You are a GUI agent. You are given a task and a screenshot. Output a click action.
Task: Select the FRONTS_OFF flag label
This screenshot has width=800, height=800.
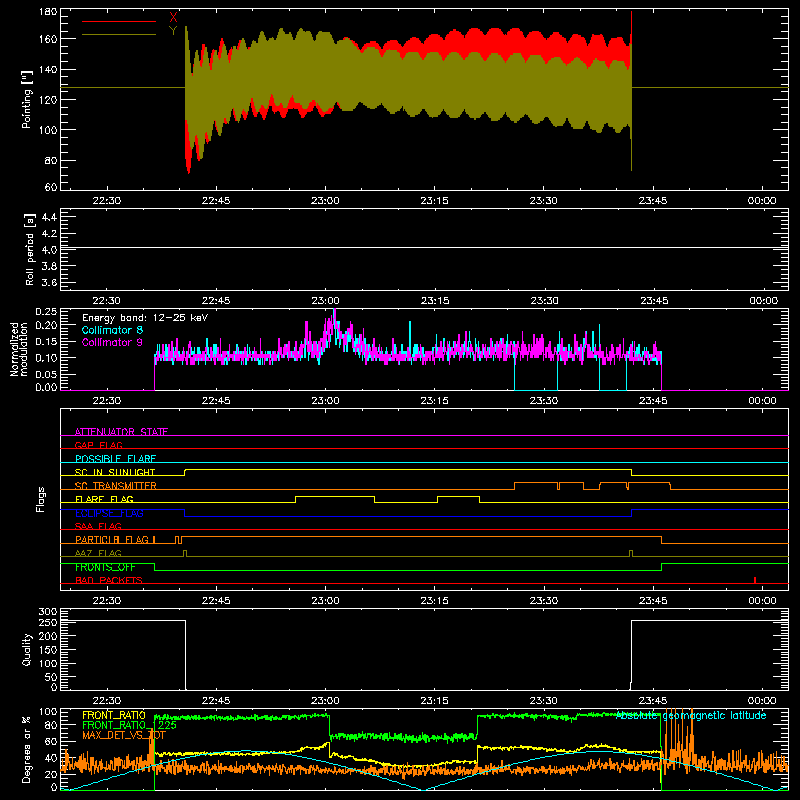pos(105,567)
